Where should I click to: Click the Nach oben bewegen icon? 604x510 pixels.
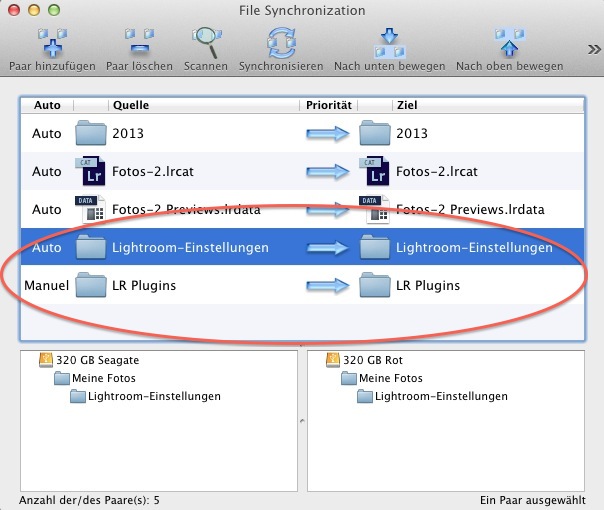tap(509, 42)
